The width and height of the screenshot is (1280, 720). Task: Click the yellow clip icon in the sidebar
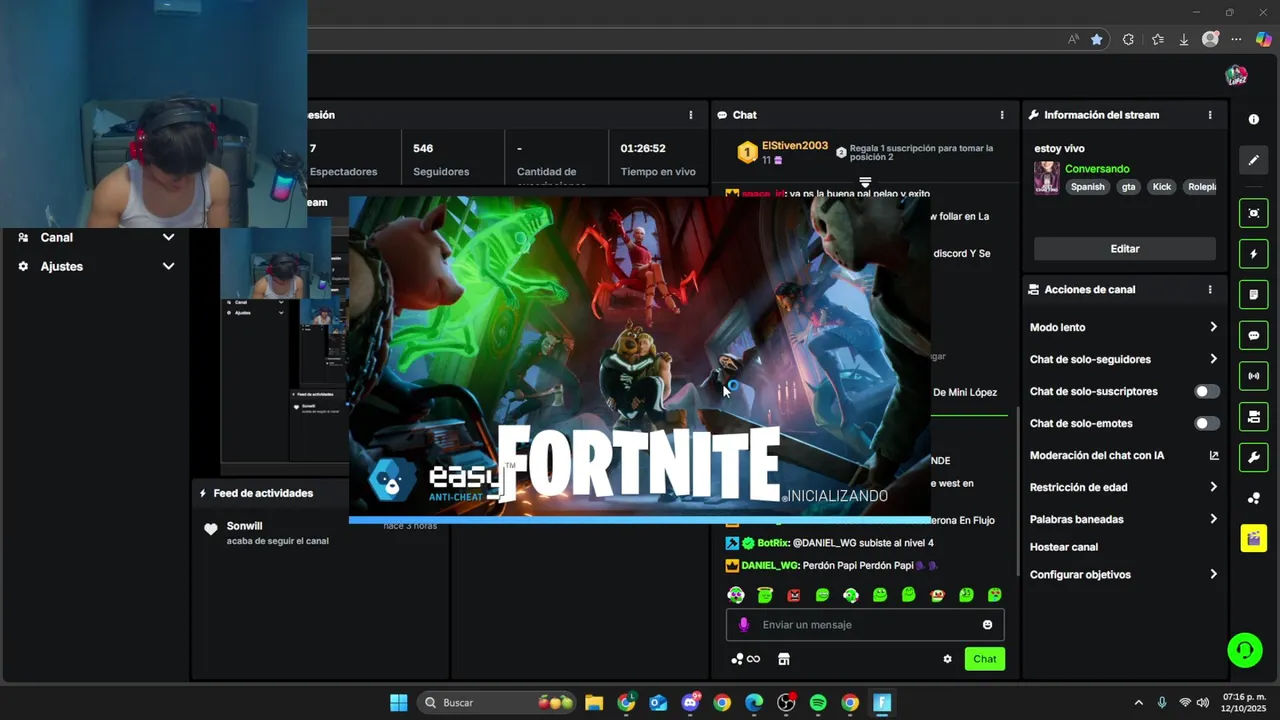tap(1253, 539)
